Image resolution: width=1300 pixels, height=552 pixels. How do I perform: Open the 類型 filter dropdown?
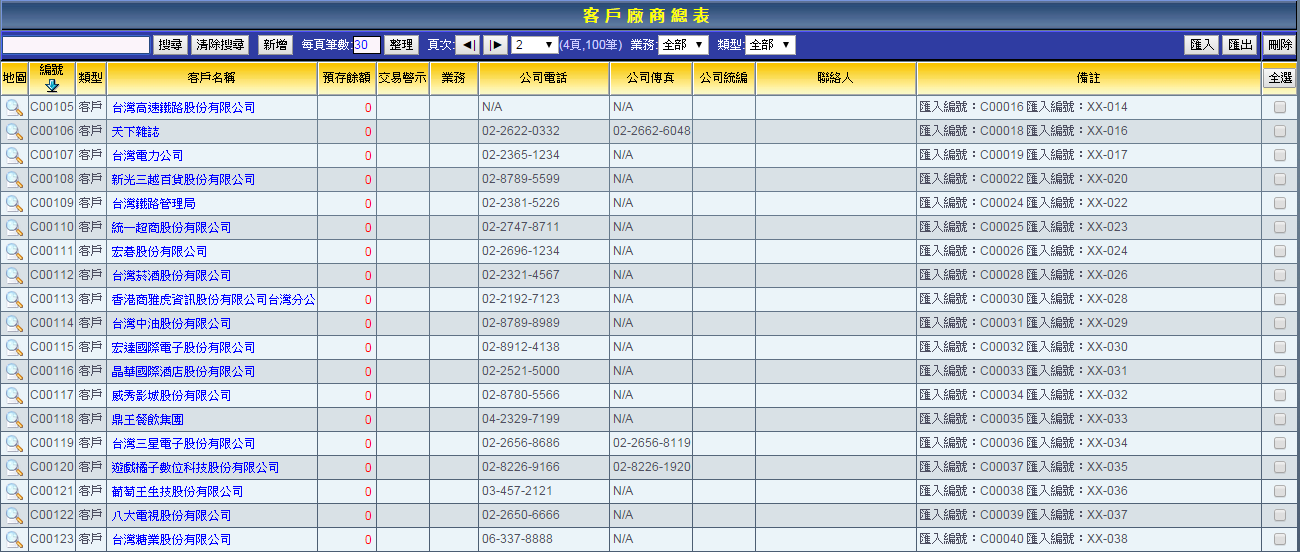[x=770, y=45]
